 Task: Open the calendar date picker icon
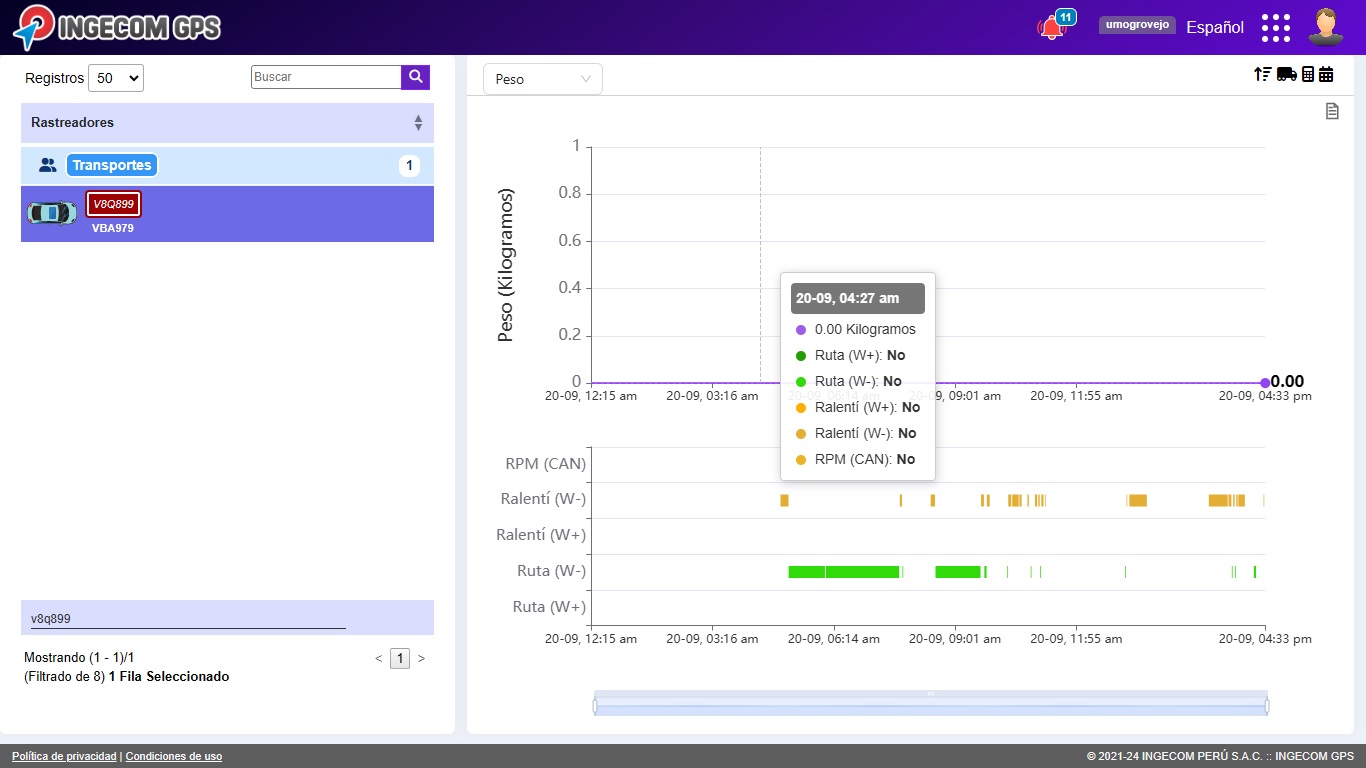[1326, 74]
